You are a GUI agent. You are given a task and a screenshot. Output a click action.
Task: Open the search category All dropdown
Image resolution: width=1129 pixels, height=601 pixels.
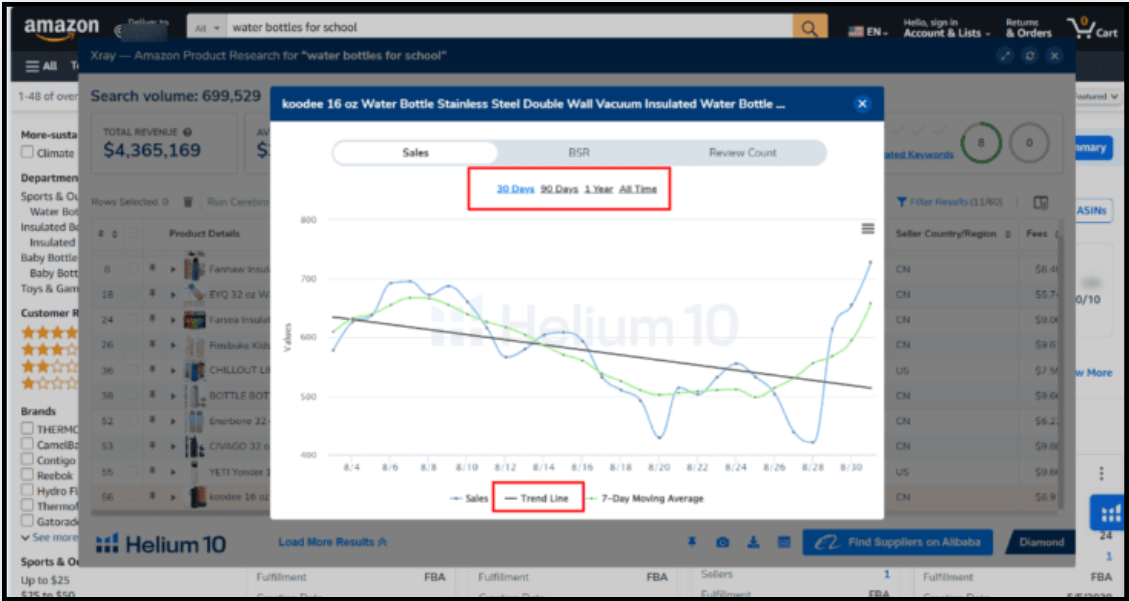(208, 28)
